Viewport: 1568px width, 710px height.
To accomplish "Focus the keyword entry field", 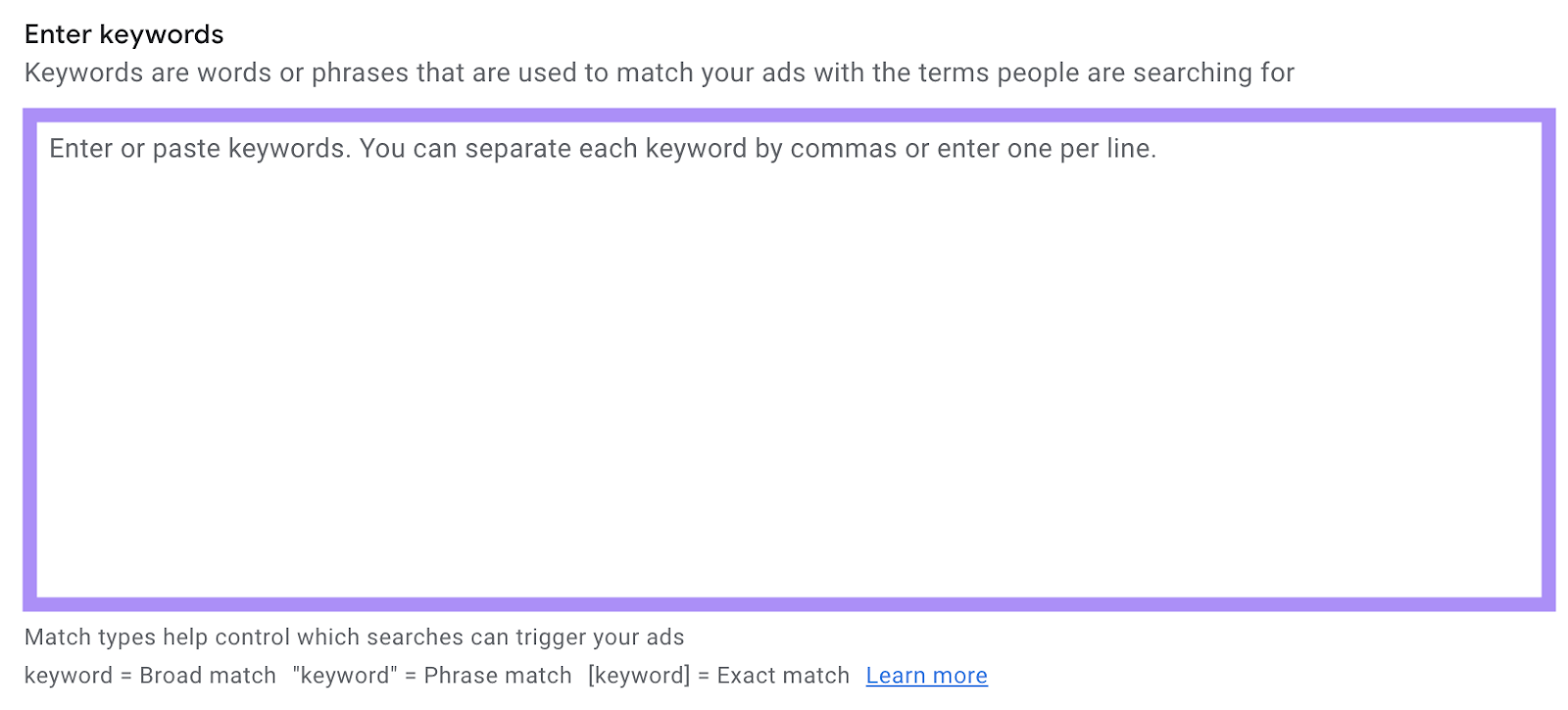I will coord(686,294).
